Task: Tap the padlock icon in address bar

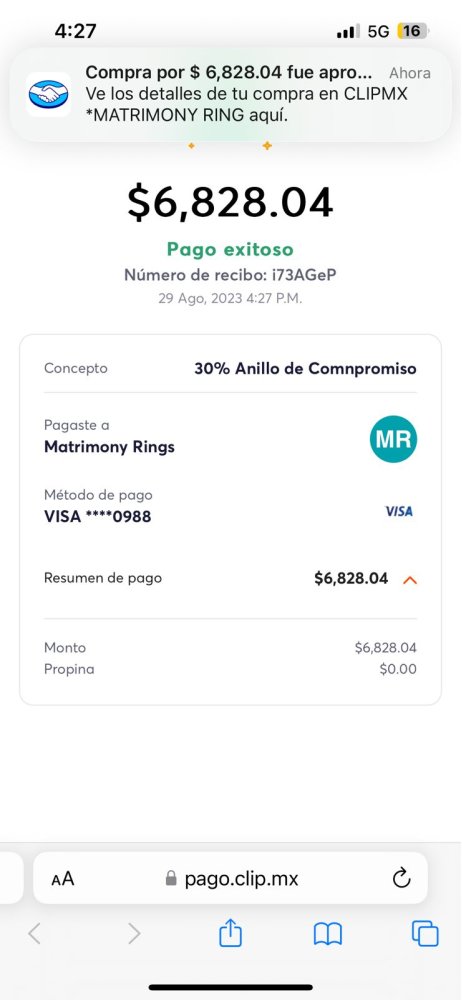Action: click(171, 879)
